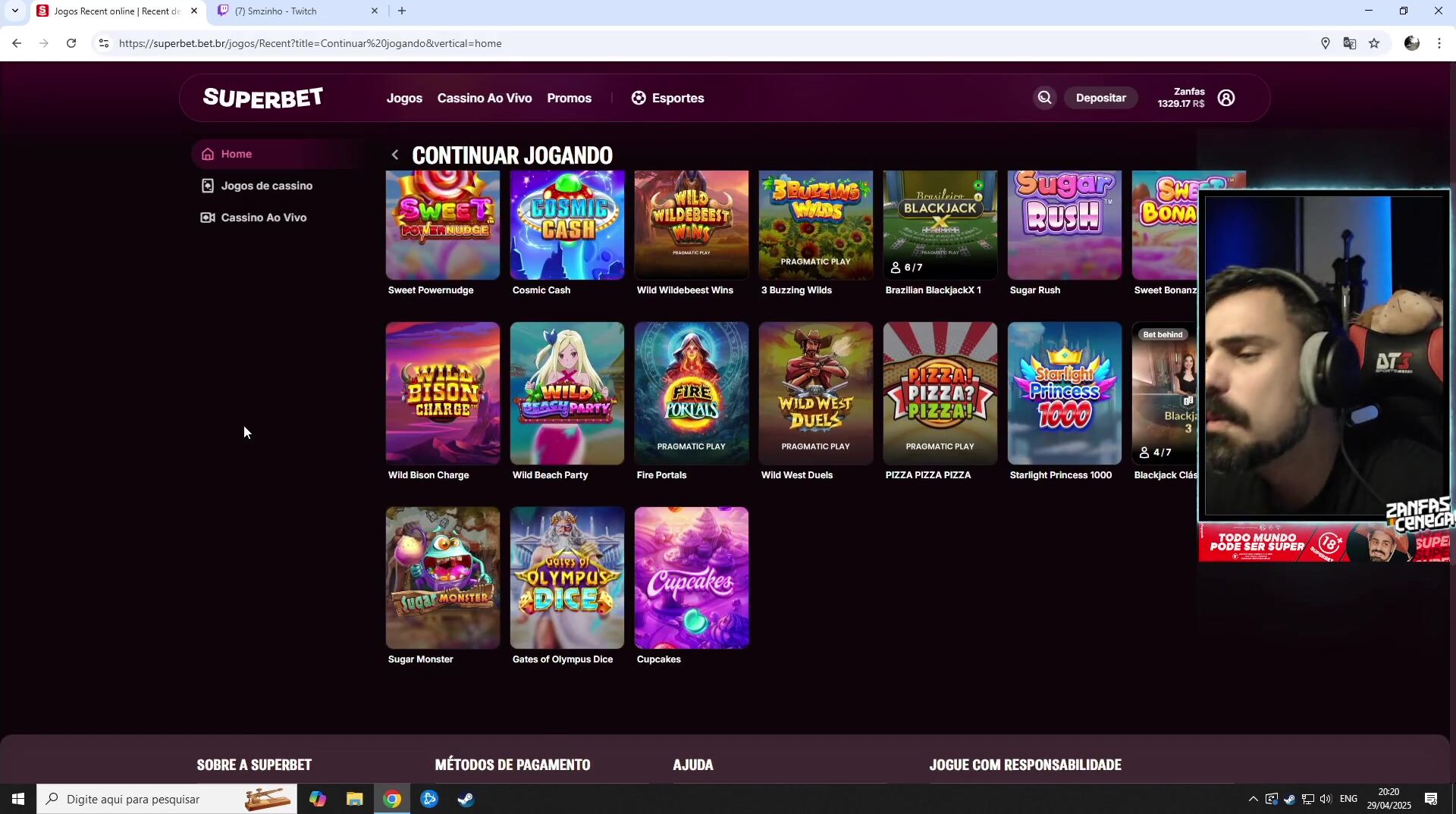The height and width of the screenshot is (814, 1456).
Task: Open the Windows Start menu
Action: click(18, 799)
